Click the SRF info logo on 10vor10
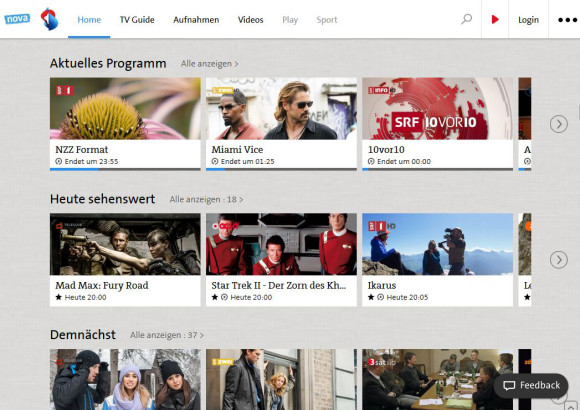Image resolution: width=580 pixels, height=410 pixels. [x=381, y=90]
